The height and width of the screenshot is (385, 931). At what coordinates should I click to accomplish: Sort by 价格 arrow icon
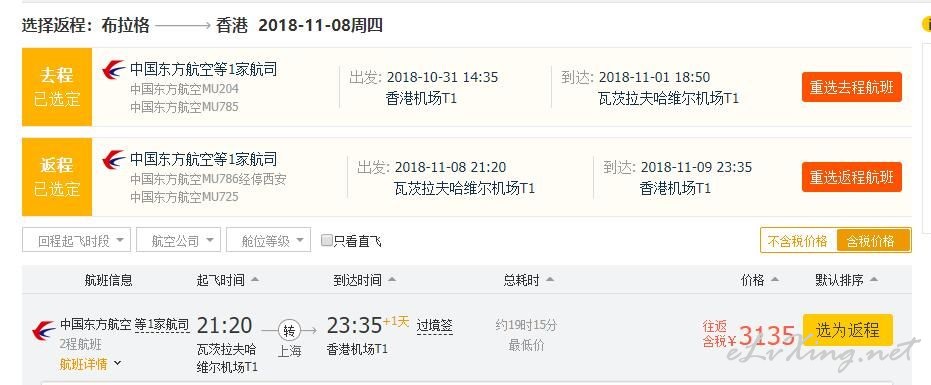click(775, 279)
